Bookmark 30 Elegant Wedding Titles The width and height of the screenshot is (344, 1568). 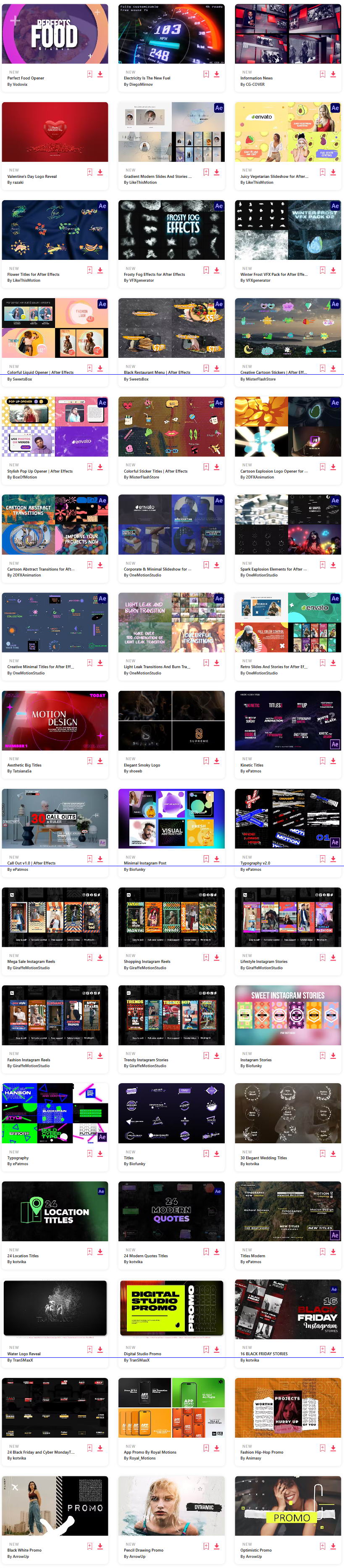tap(323, 1153)
